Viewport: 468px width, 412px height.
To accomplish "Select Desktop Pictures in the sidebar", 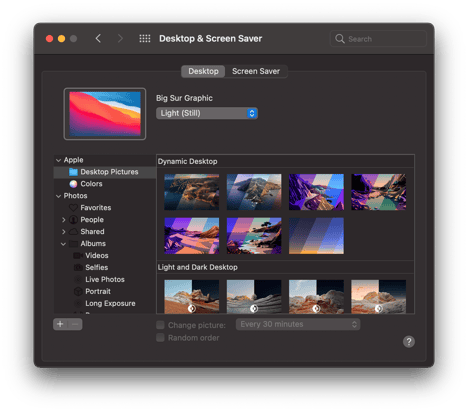I will click(105, 172).
